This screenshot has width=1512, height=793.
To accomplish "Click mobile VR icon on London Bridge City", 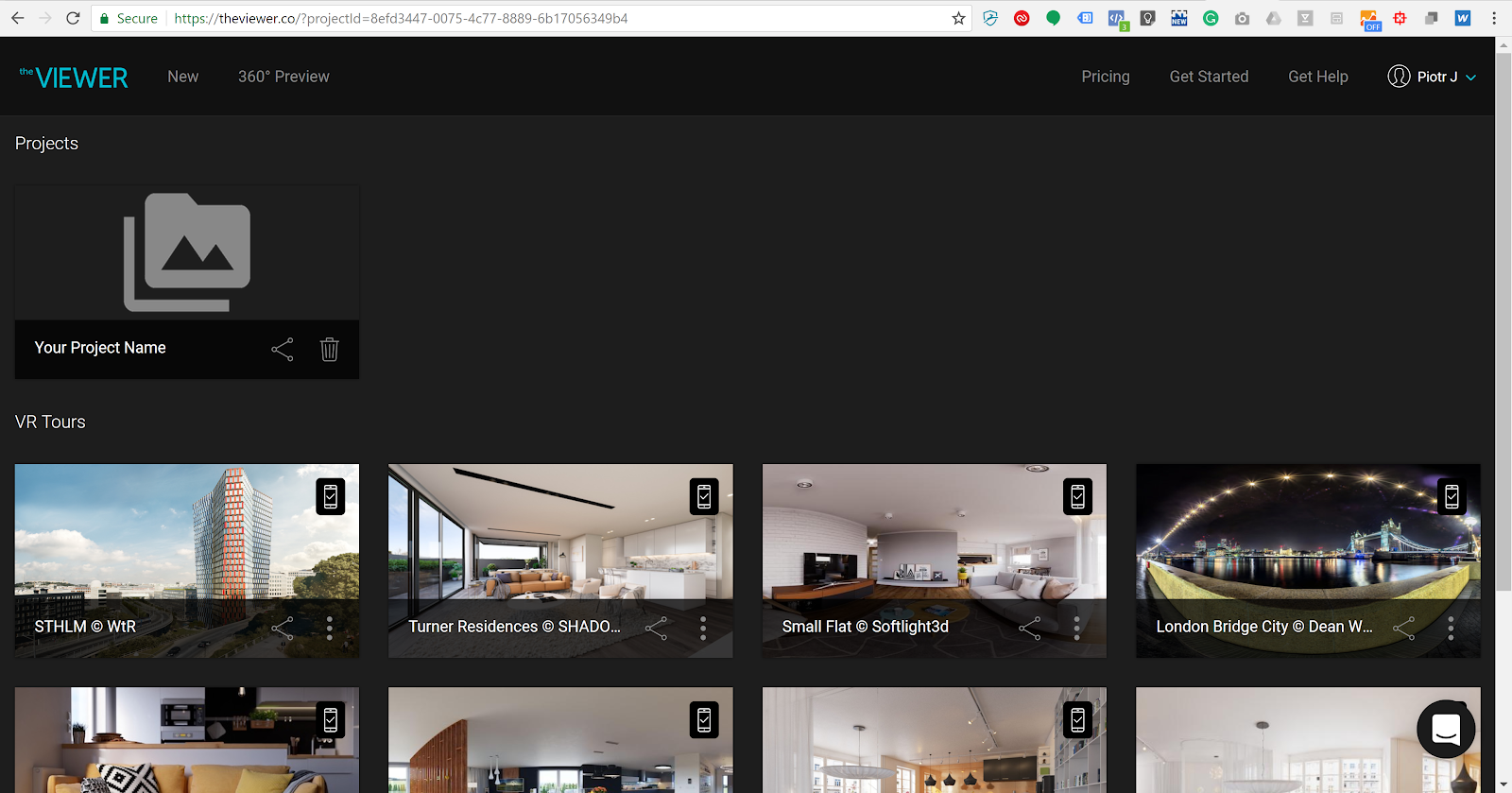I will tap(1452, 496).
